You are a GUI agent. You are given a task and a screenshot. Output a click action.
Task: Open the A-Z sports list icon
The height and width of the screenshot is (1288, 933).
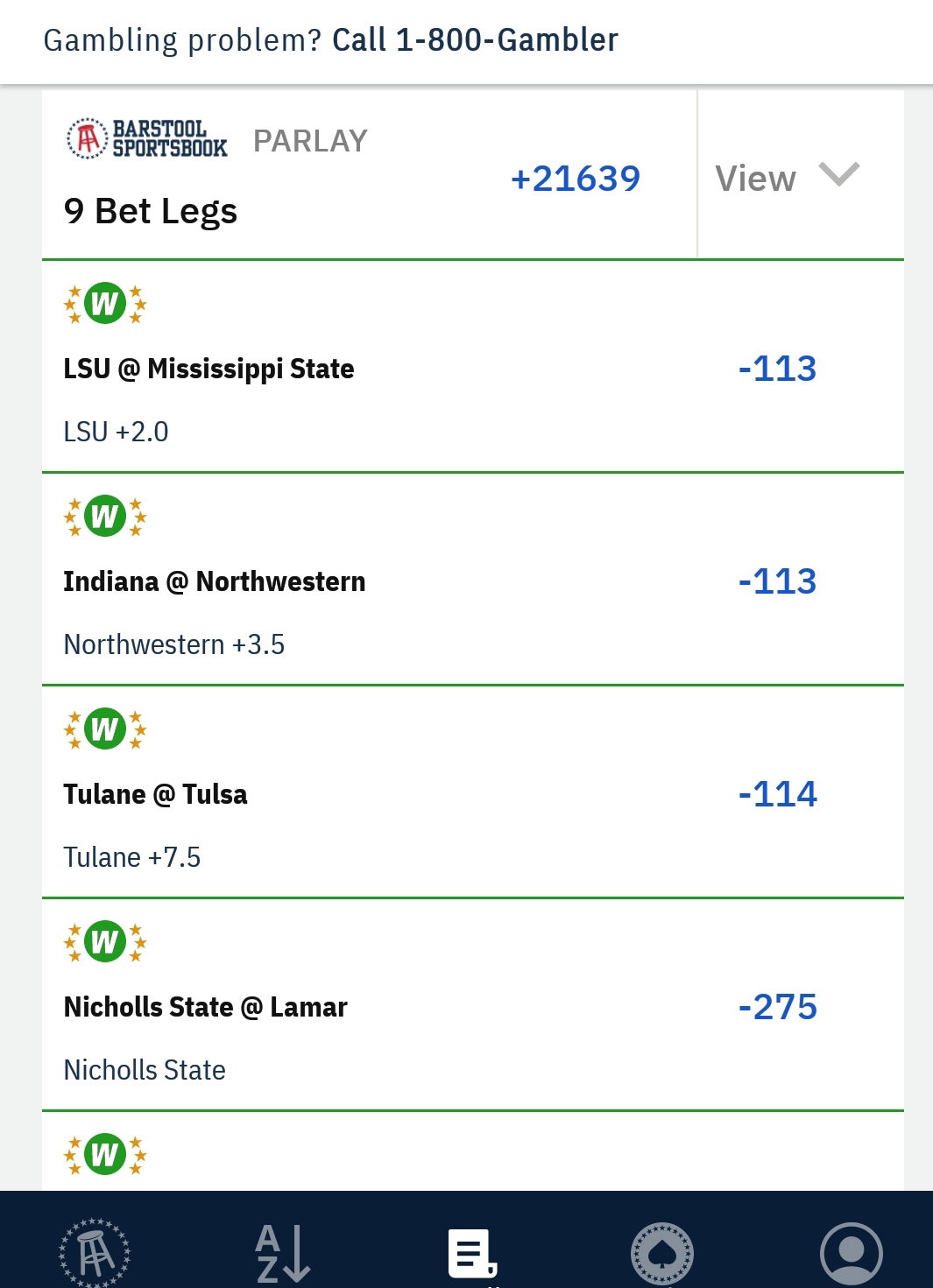tap(282, 1252)
